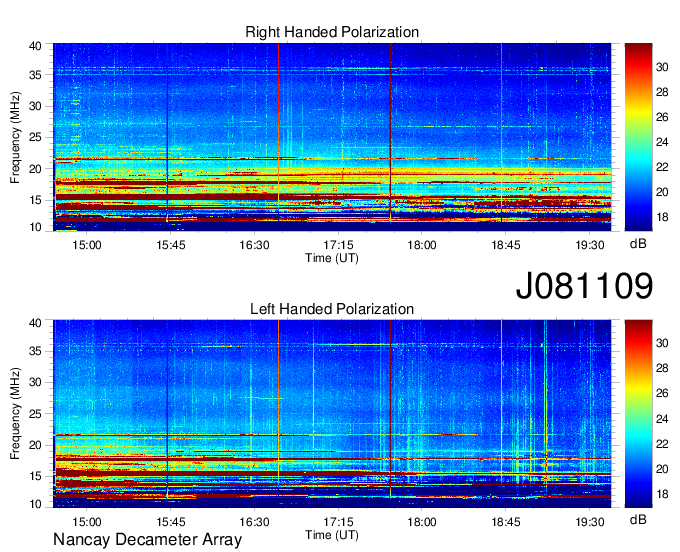
Task: Click 16:30 time tick under Left Handed plot
Action: (x=255, y=522)
